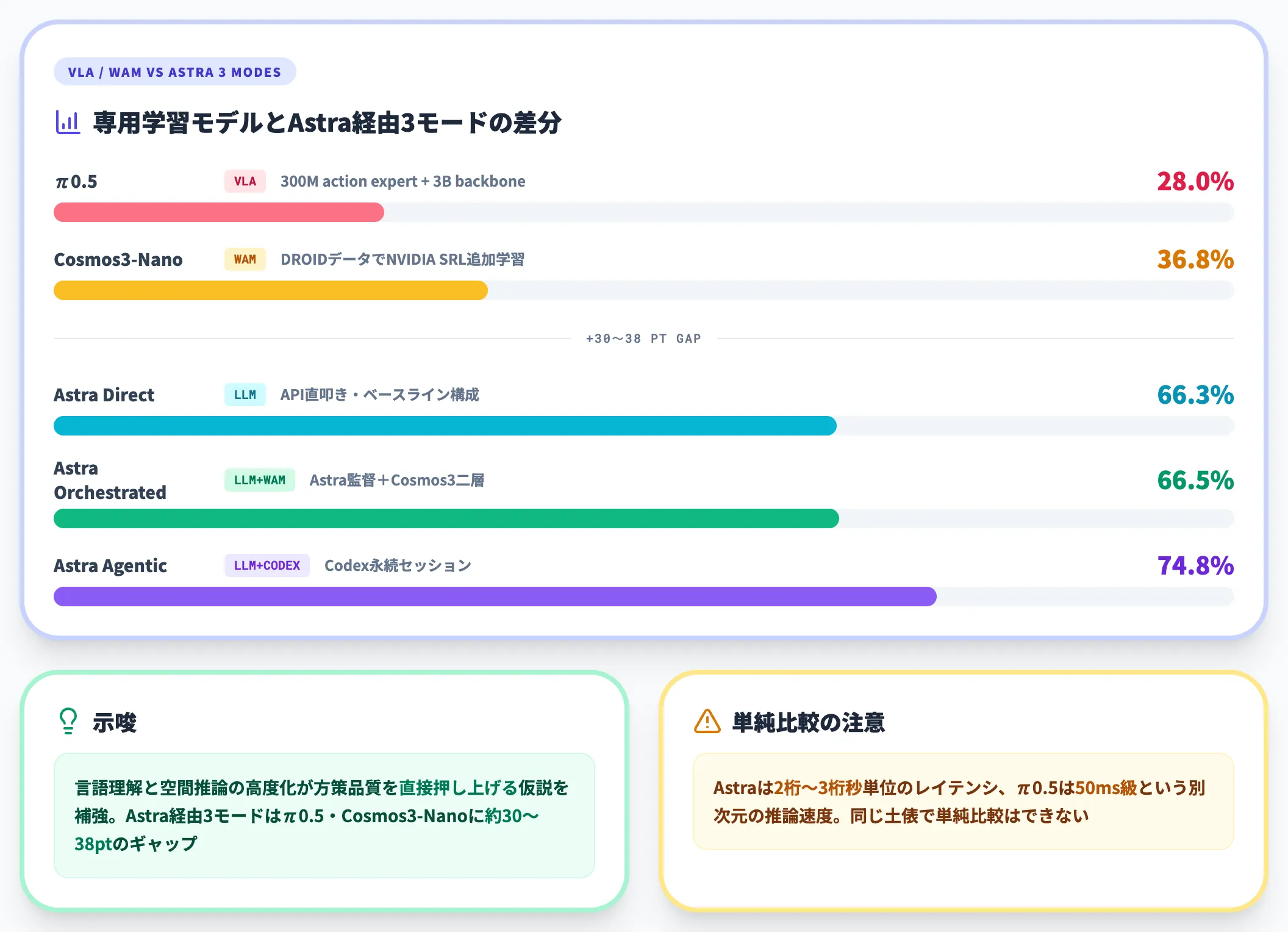Click the bar chart icon beside the heading
The width and height of the screenshot is (1288, 932).
click(x=68, y=122)
